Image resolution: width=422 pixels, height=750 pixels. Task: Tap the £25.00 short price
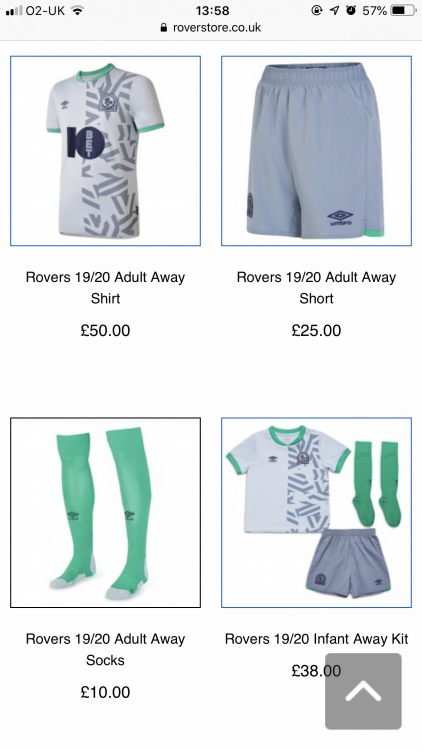(x=316, y=331)
